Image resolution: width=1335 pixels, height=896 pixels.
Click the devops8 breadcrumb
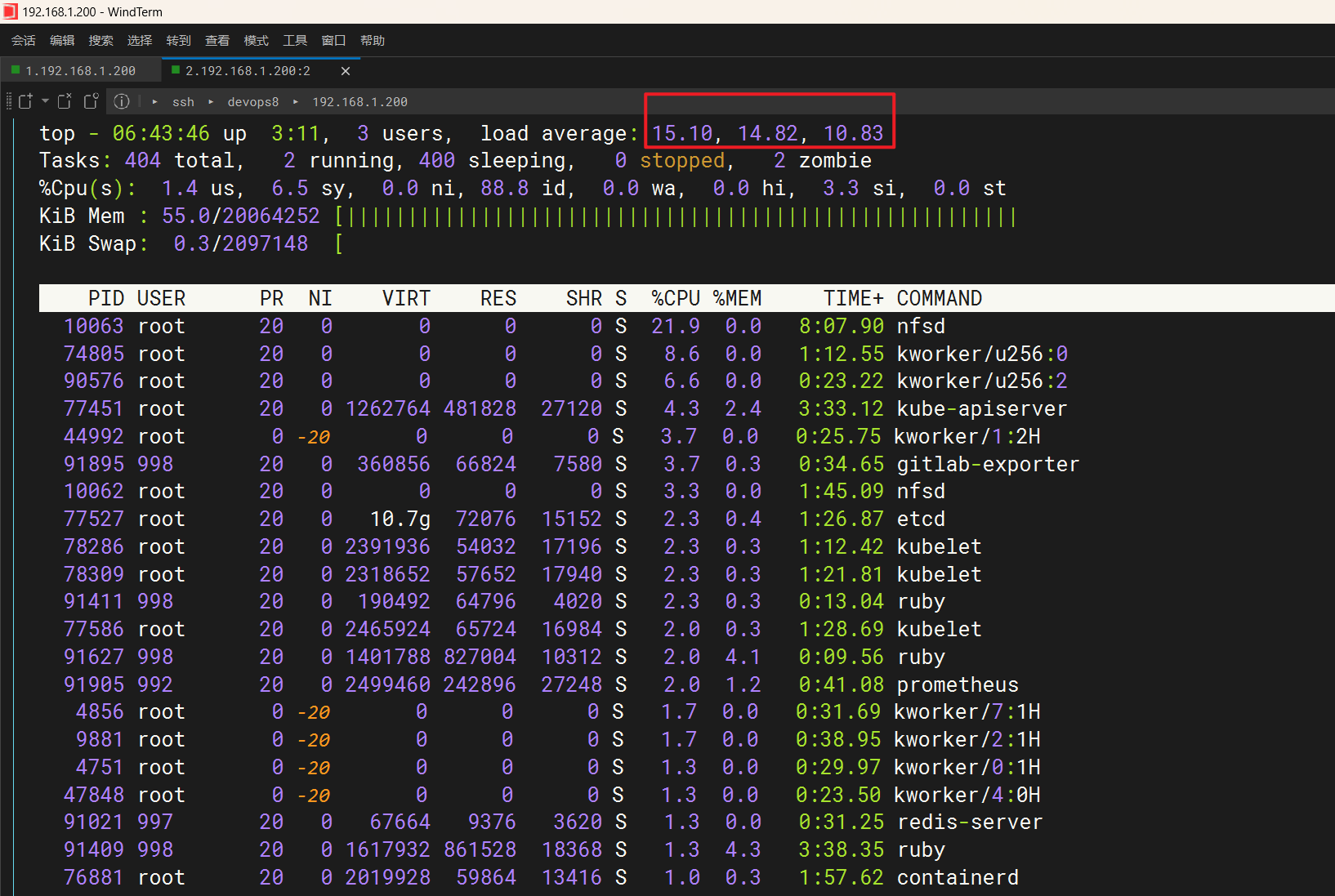252,102
